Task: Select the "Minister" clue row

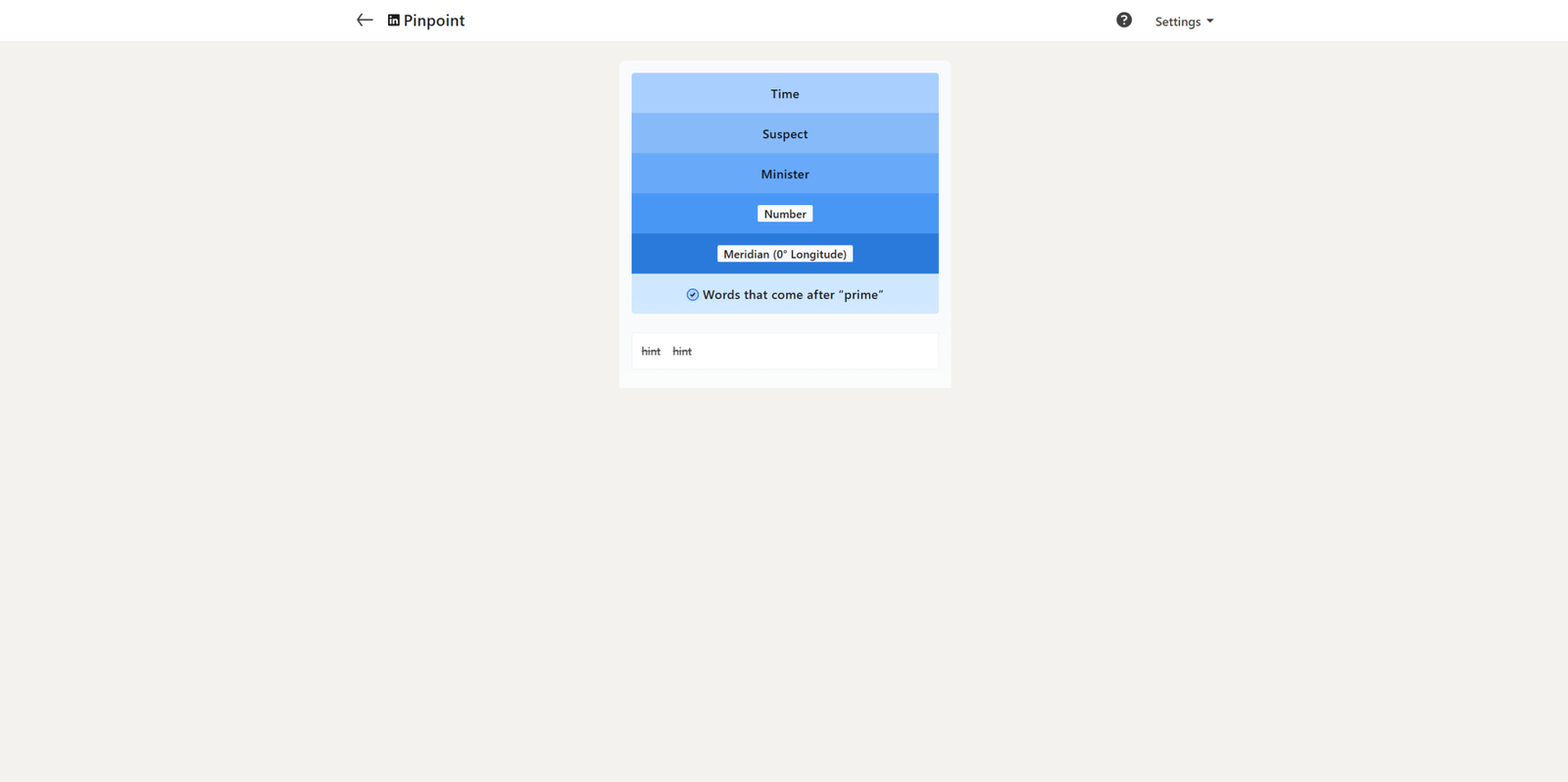Action: click(x=785, y=174)
